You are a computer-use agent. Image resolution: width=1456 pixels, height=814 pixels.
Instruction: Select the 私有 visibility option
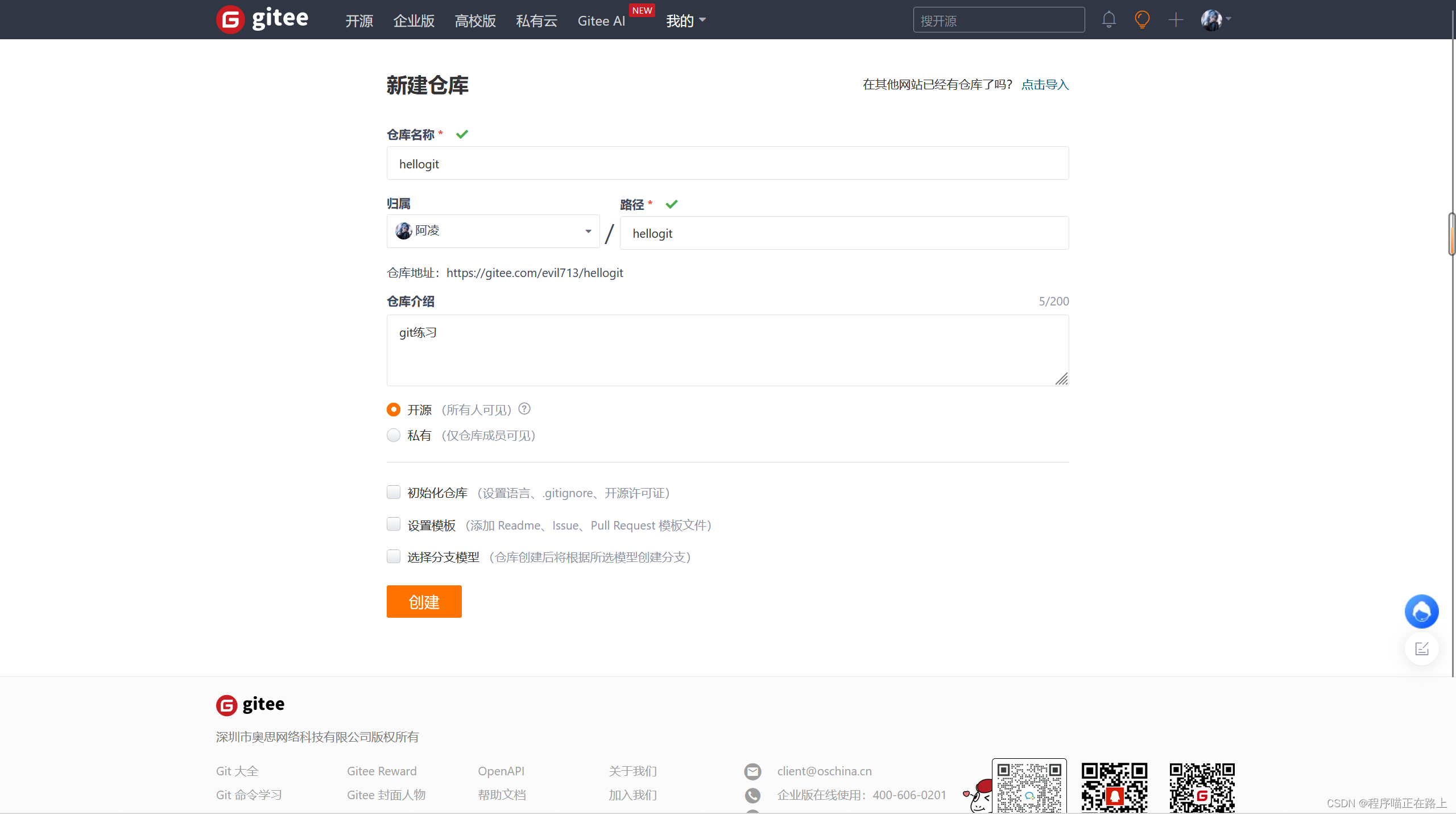[393, 435]
